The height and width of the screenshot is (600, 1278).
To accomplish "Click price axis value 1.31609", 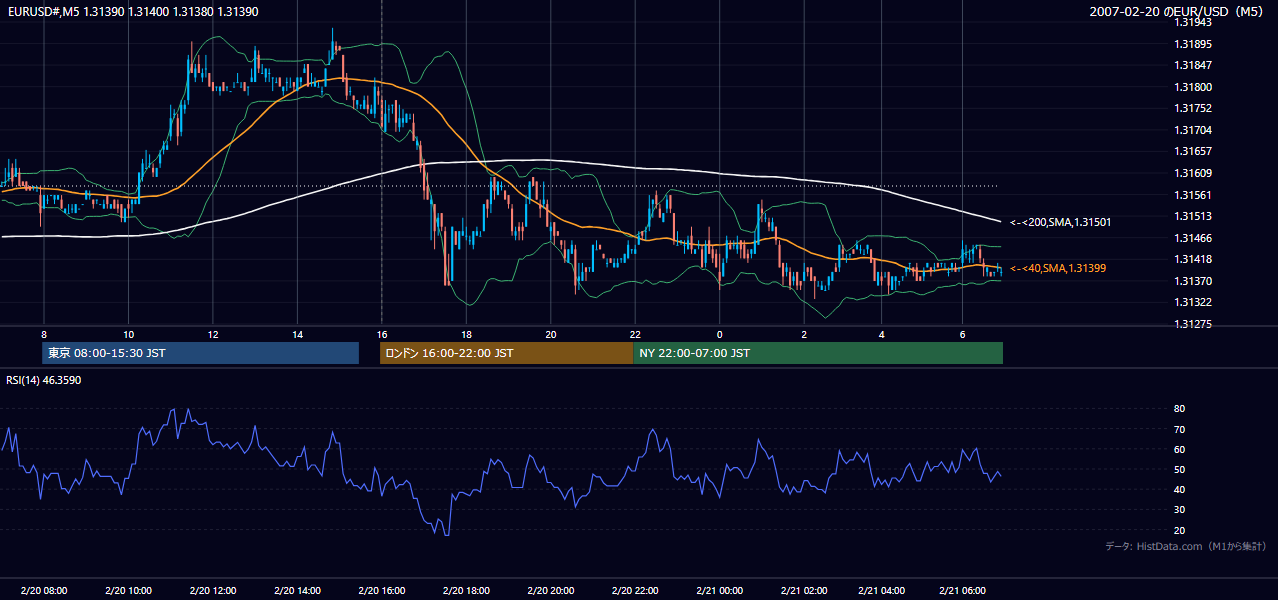I will tap(1193, 173).
